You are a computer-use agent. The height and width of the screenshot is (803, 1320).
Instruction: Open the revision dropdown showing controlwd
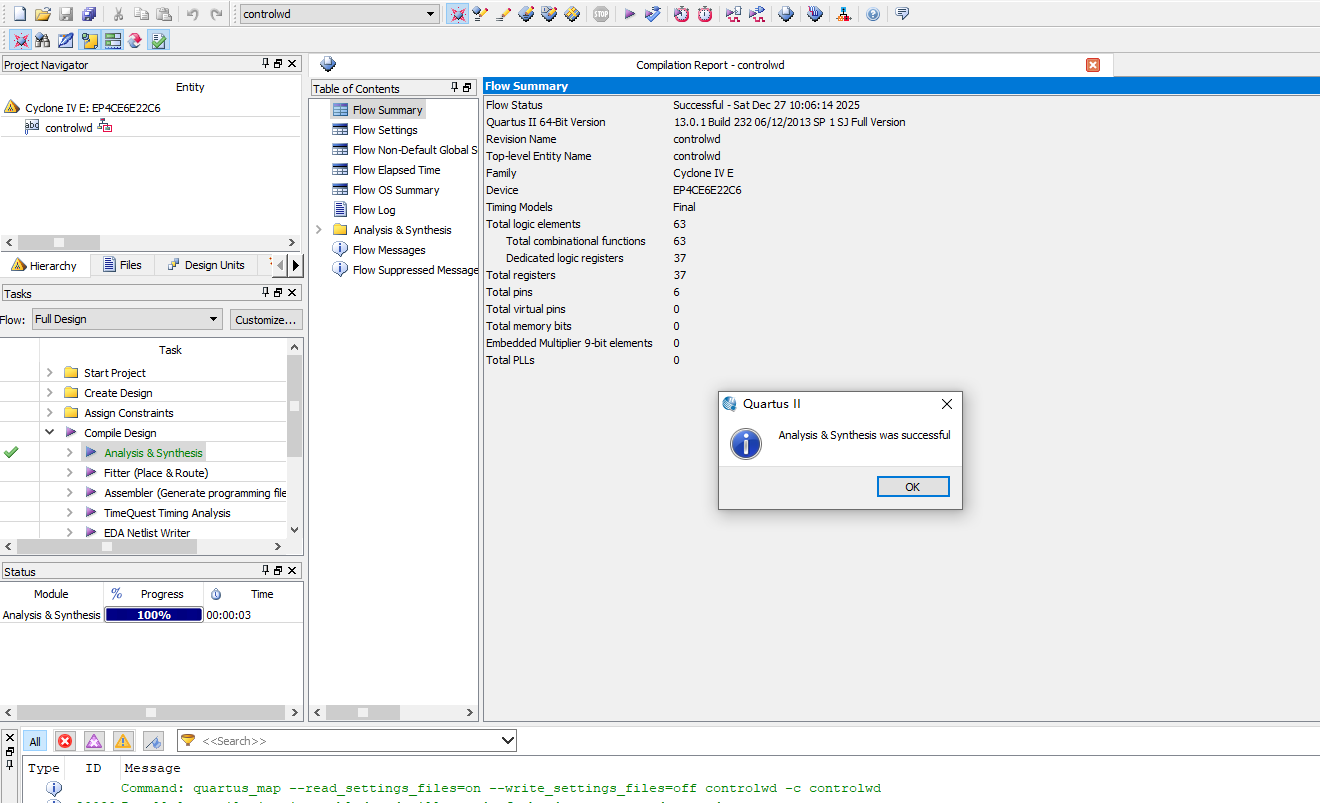[340, 14]
